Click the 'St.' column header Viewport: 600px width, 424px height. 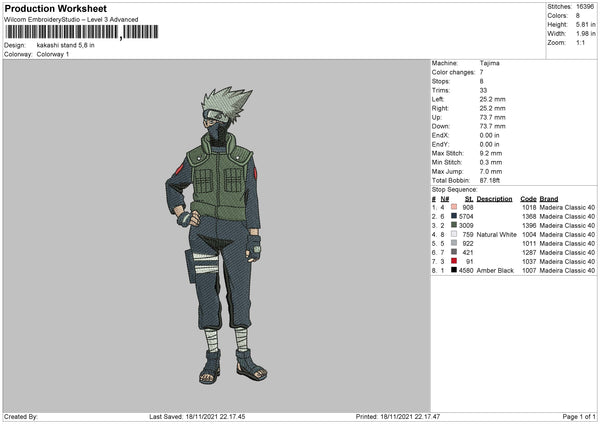coord(469,199)
